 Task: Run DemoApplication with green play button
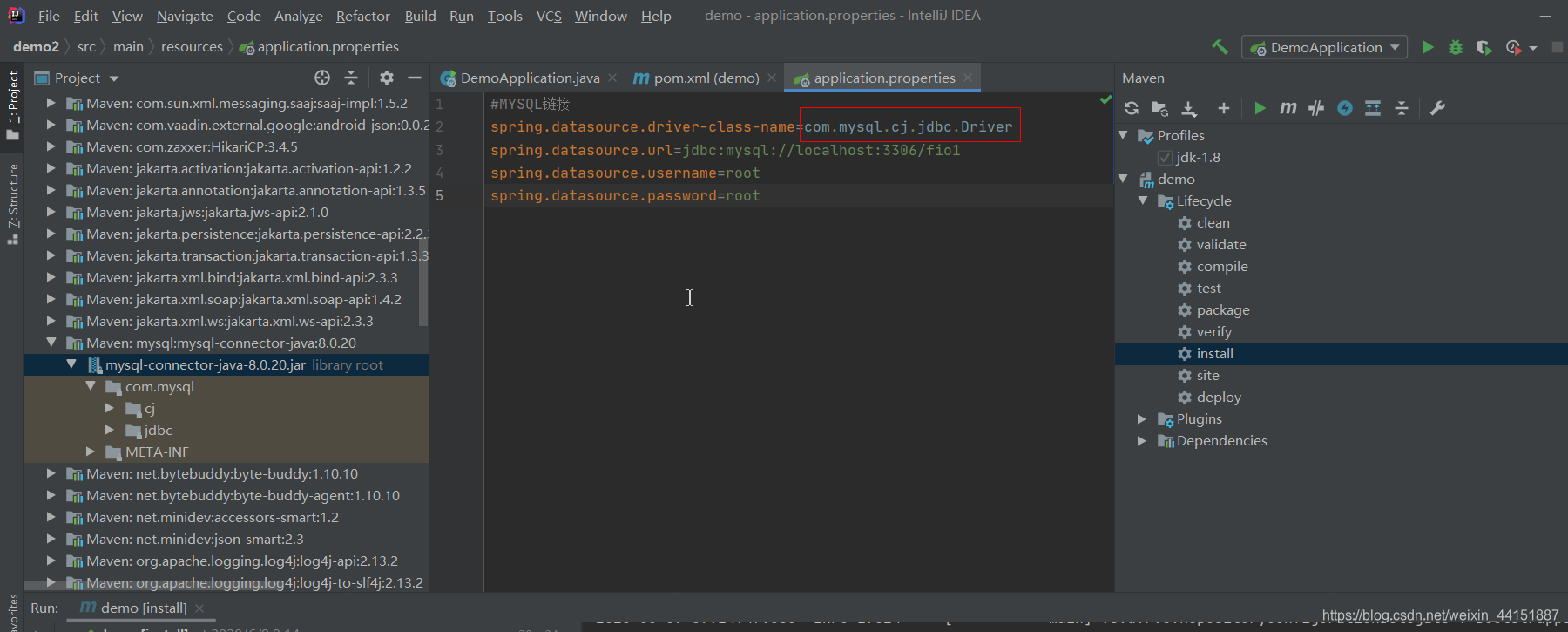[x=1428, y=47]
